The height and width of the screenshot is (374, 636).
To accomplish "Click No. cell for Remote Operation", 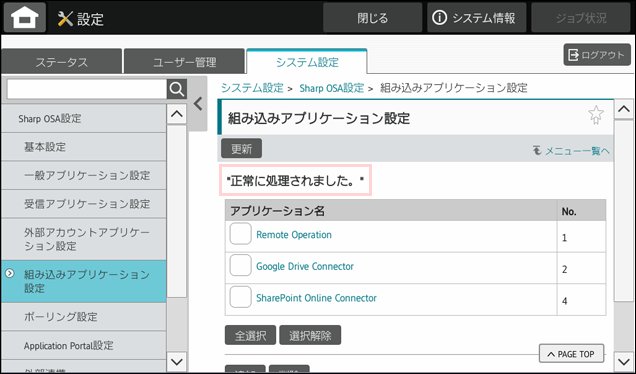I will [x=581, y=237].
